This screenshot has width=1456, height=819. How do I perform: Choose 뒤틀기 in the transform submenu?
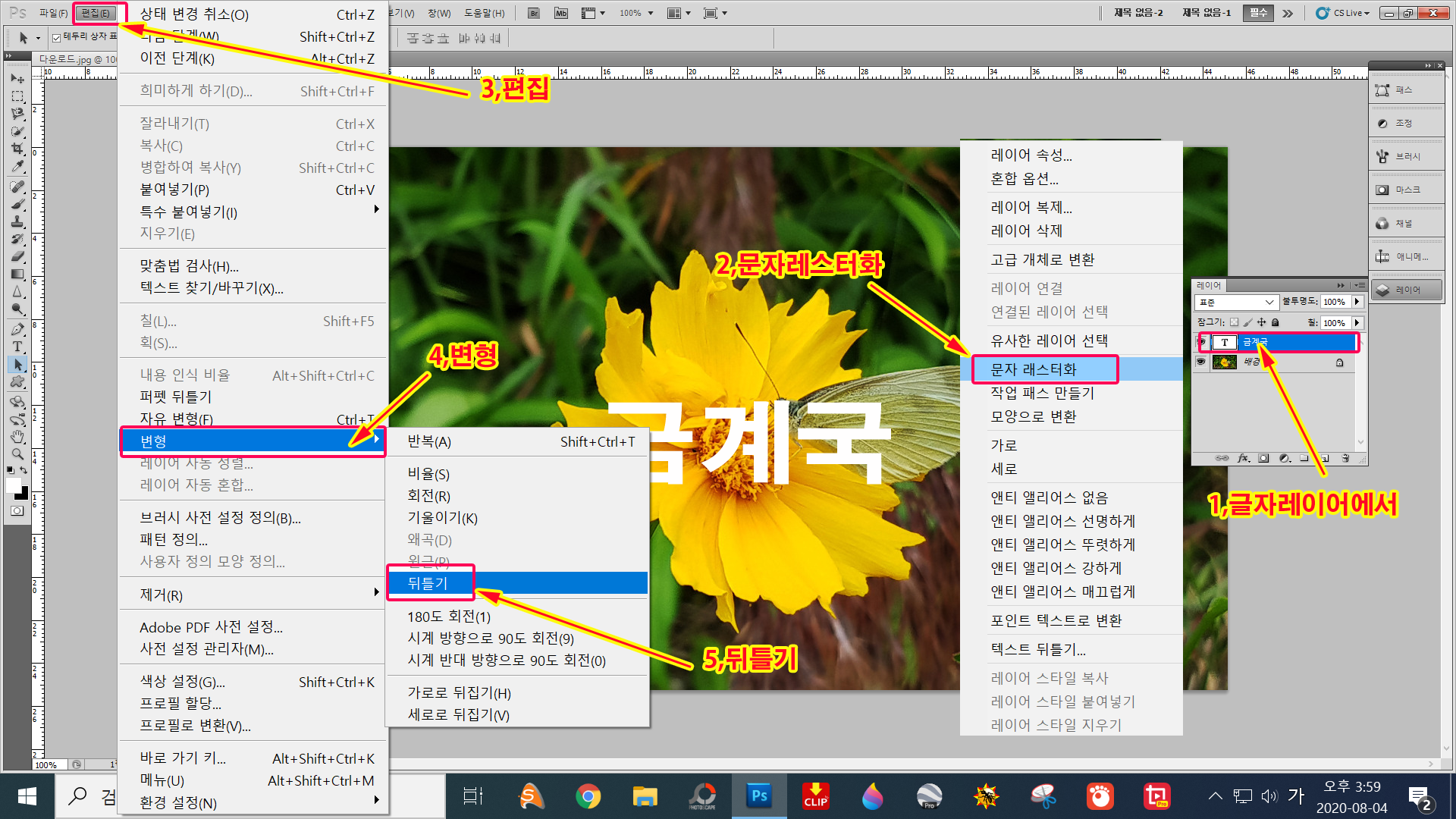pyautogui.click(x=428, y=583)
